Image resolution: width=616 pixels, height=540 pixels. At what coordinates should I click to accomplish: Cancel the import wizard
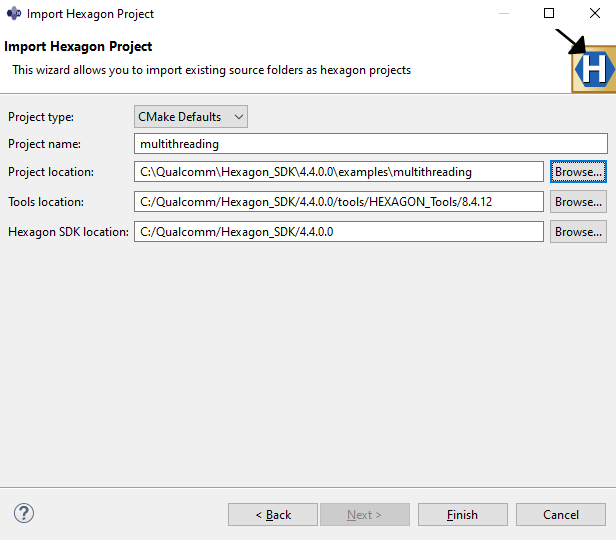tap(561, 514)
